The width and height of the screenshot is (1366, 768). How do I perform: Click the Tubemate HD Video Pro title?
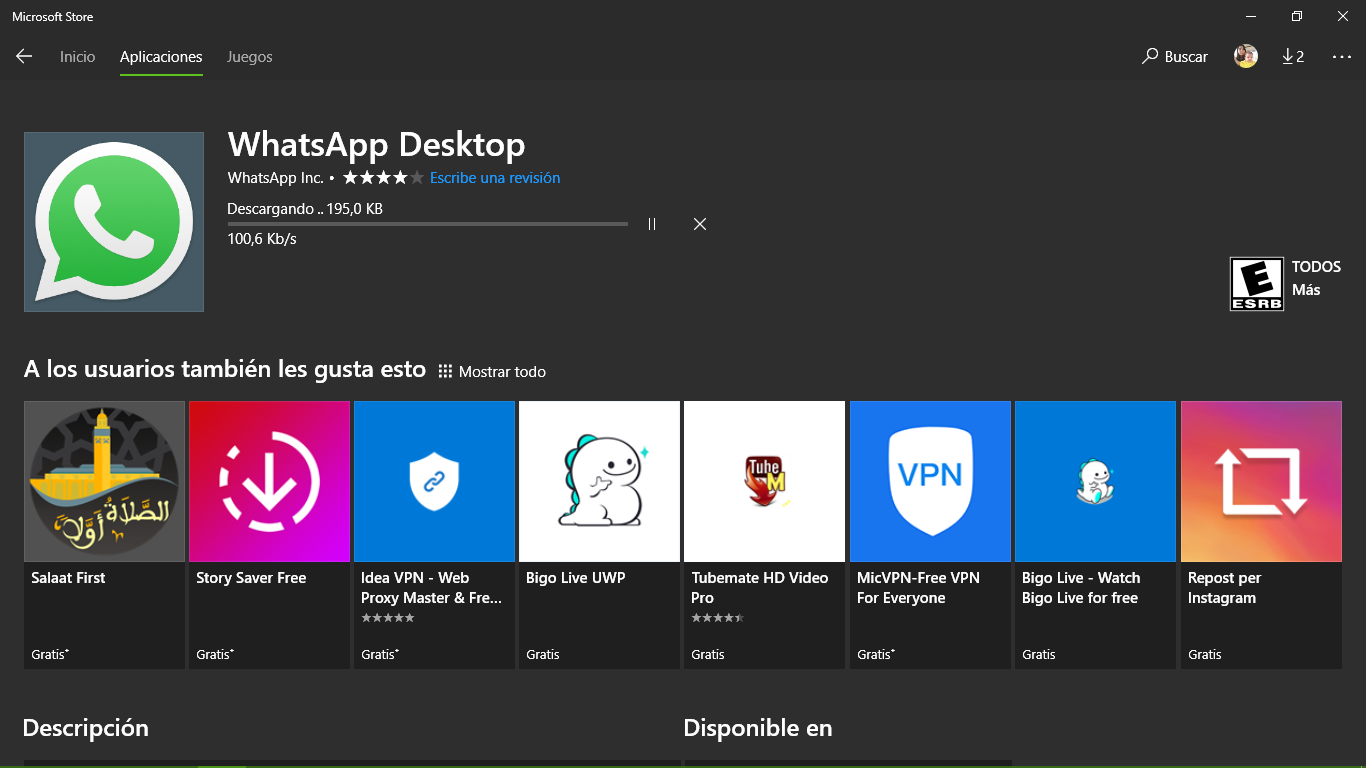pos(760,588)
